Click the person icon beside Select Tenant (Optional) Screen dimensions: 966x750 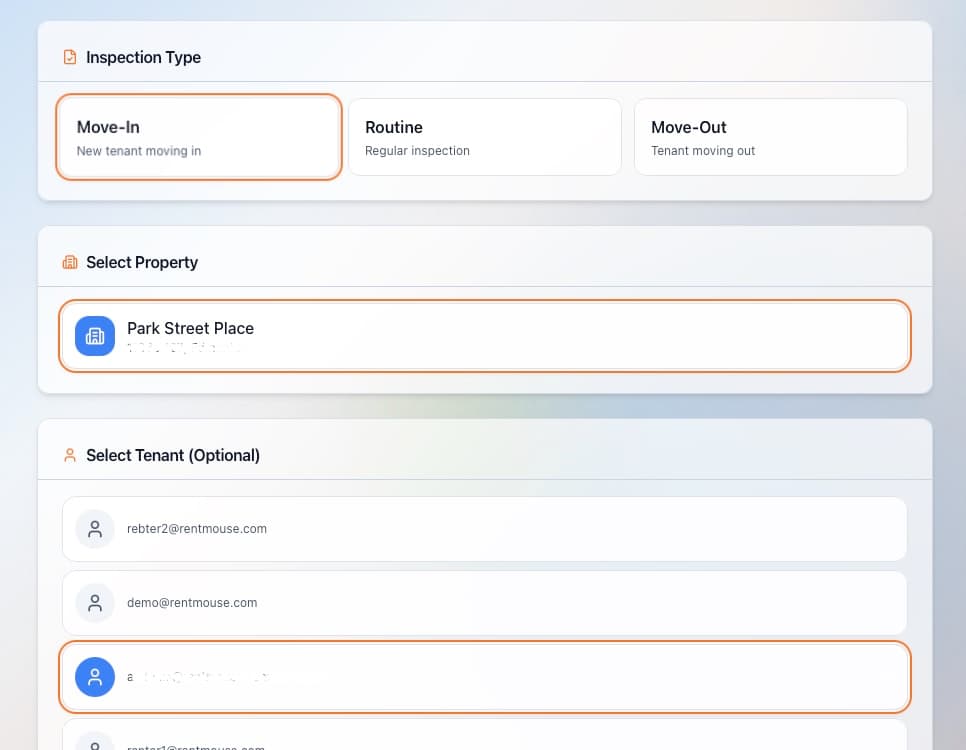[x=69, y=455]
